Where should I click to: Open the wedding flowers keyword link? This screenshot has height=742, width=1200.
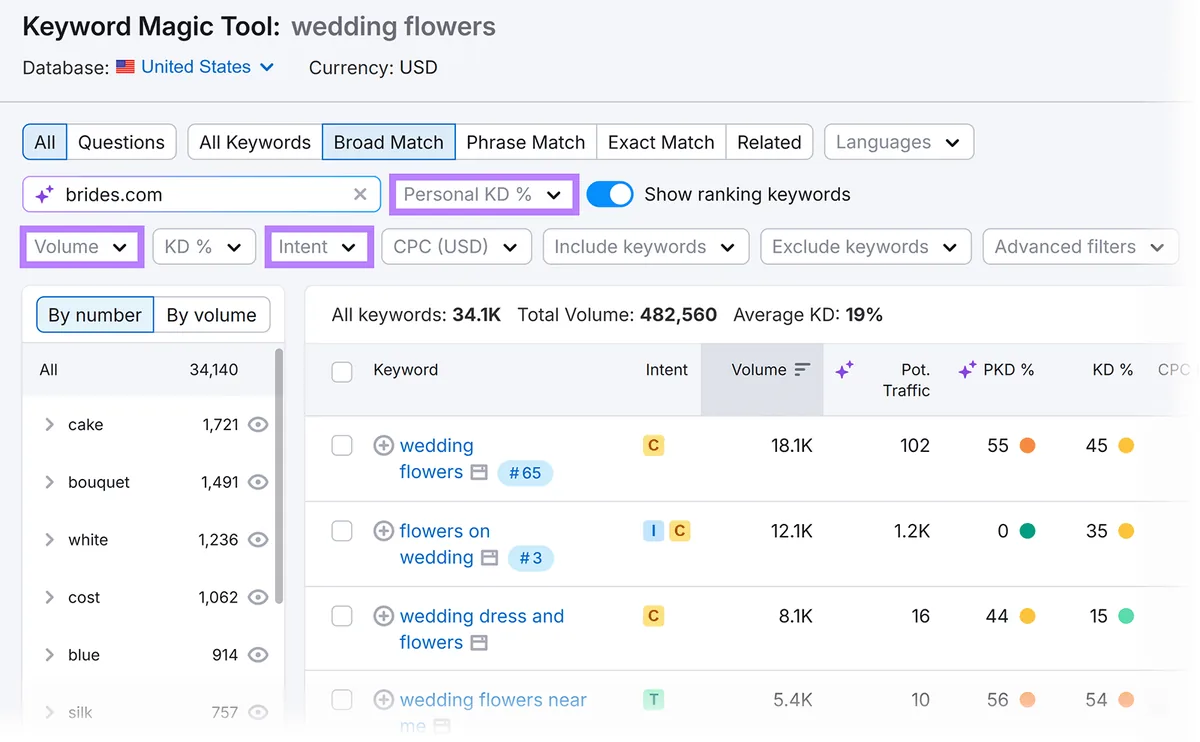(x=436, y=459)
